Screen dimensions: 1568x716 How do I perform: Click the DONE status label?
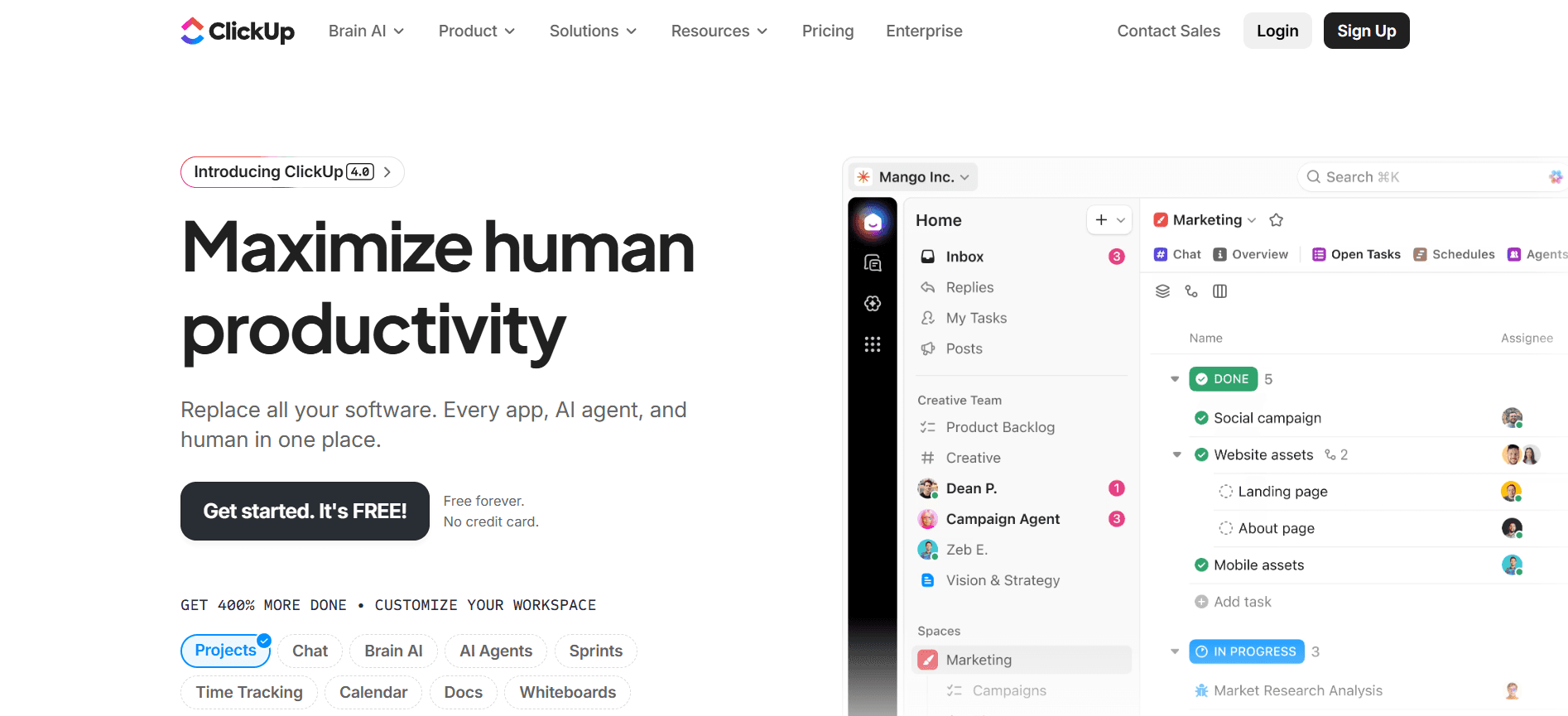coord(1224,379)
